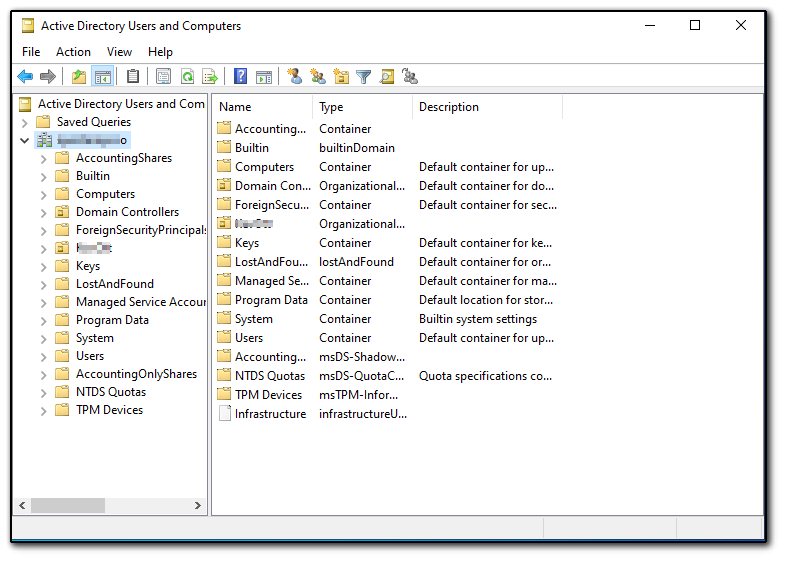
Task: Select ForeignSecurityPrincipals in the tree
Action: [x=141, y=230]
